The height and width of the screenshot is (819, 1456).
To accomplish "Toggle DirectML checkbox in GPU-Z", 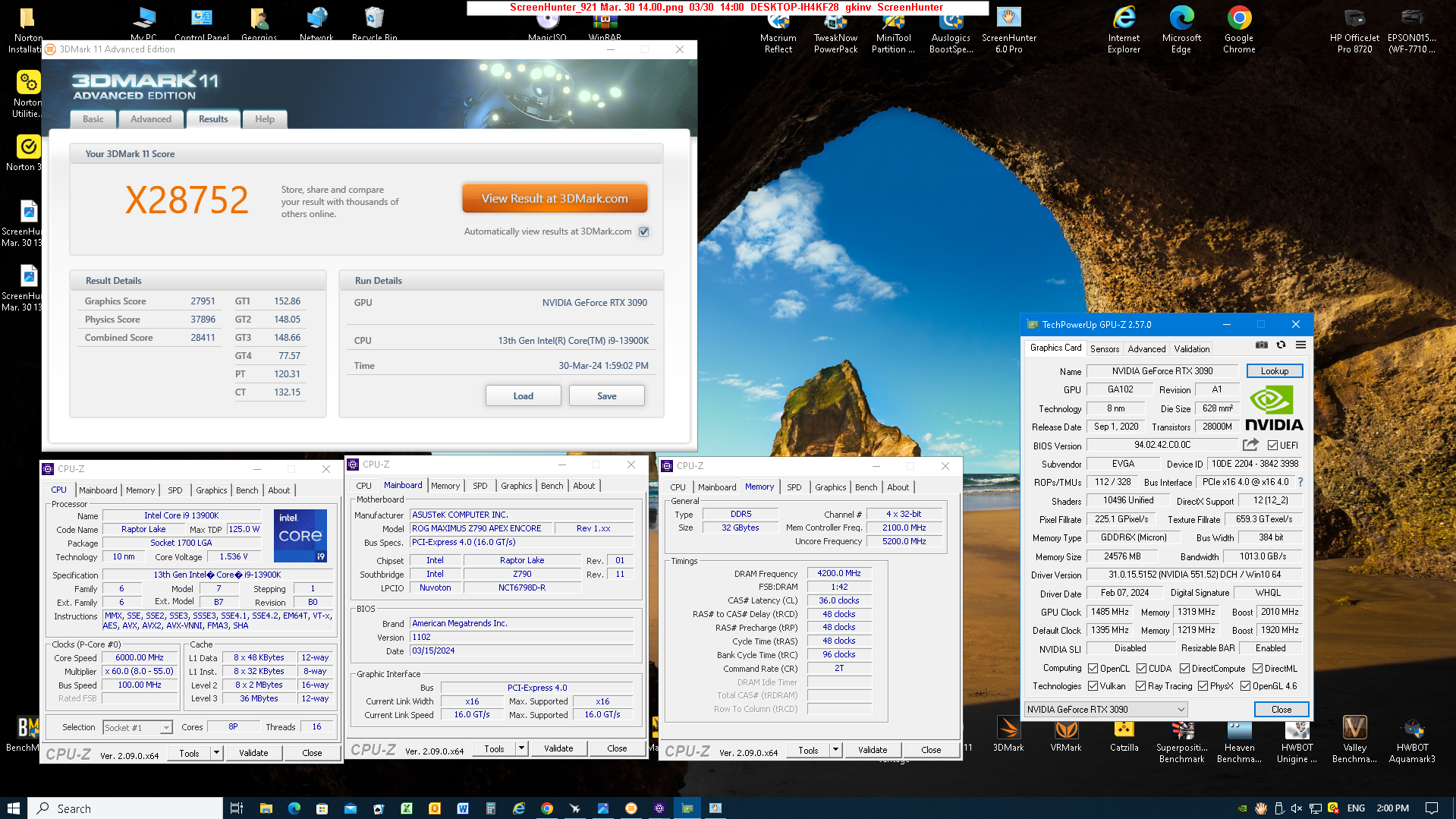I will pos(1257,669).
